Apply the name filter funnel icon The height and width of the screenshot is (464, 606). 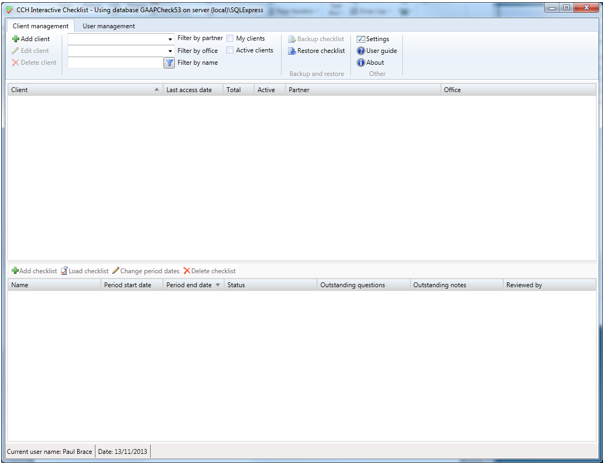coord(169,63)
